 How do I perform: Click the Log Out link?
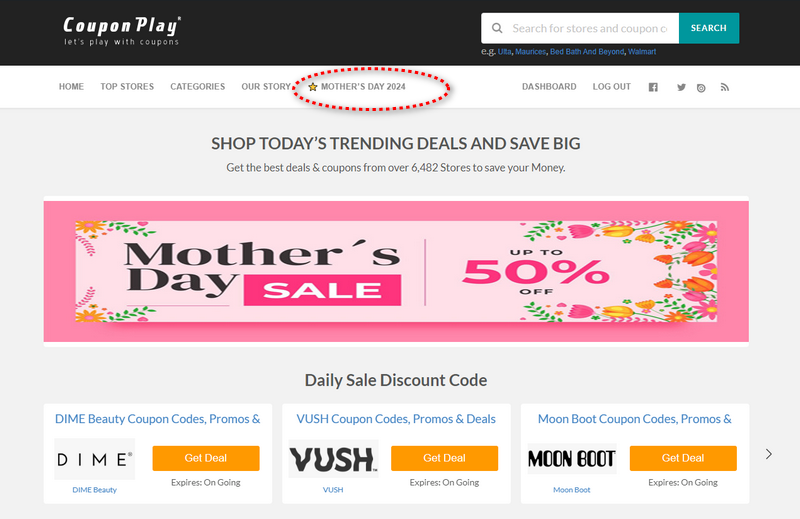click(612, 87)
